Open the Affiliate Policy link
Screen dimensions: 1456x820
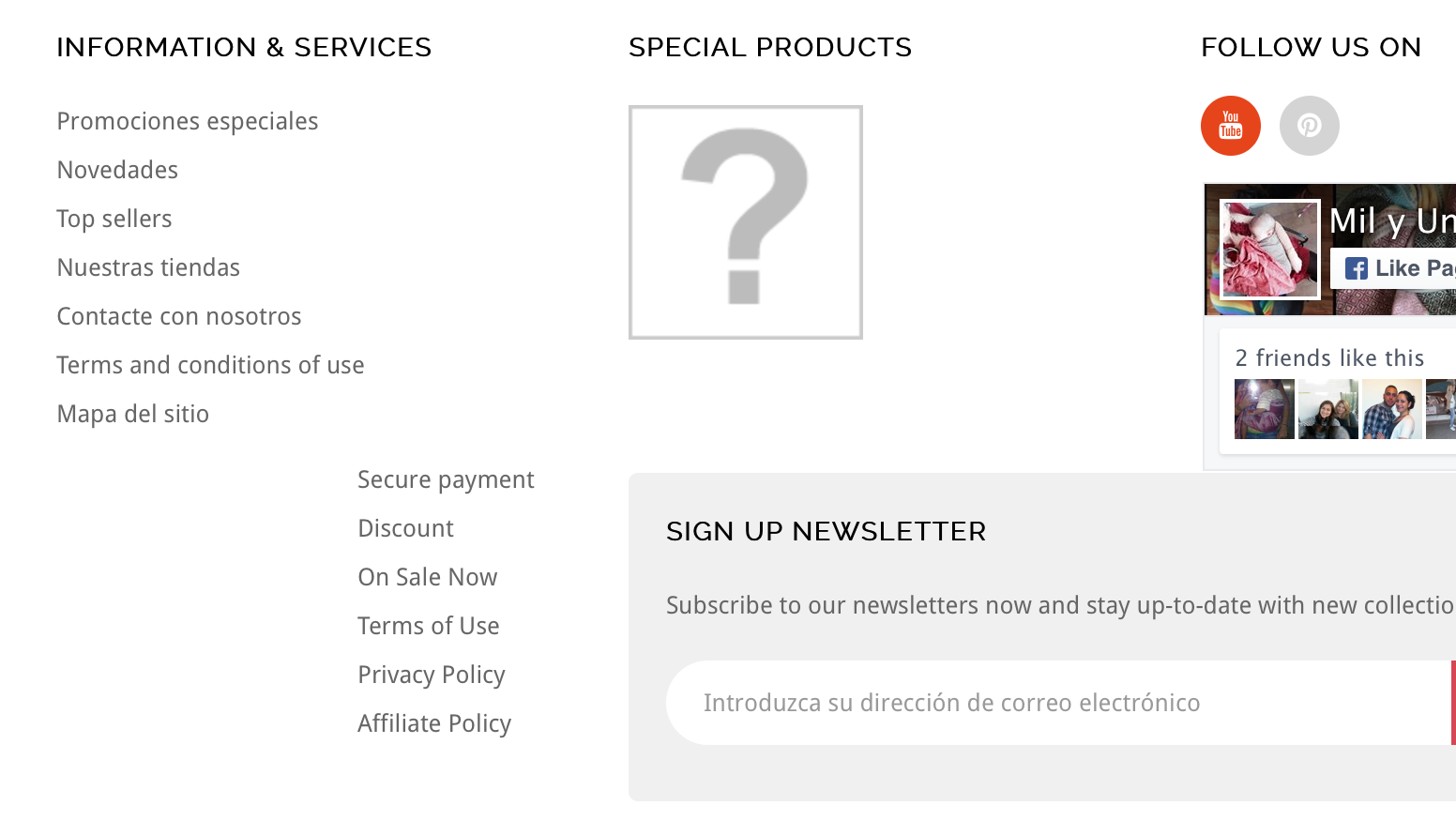coord(434,723)
